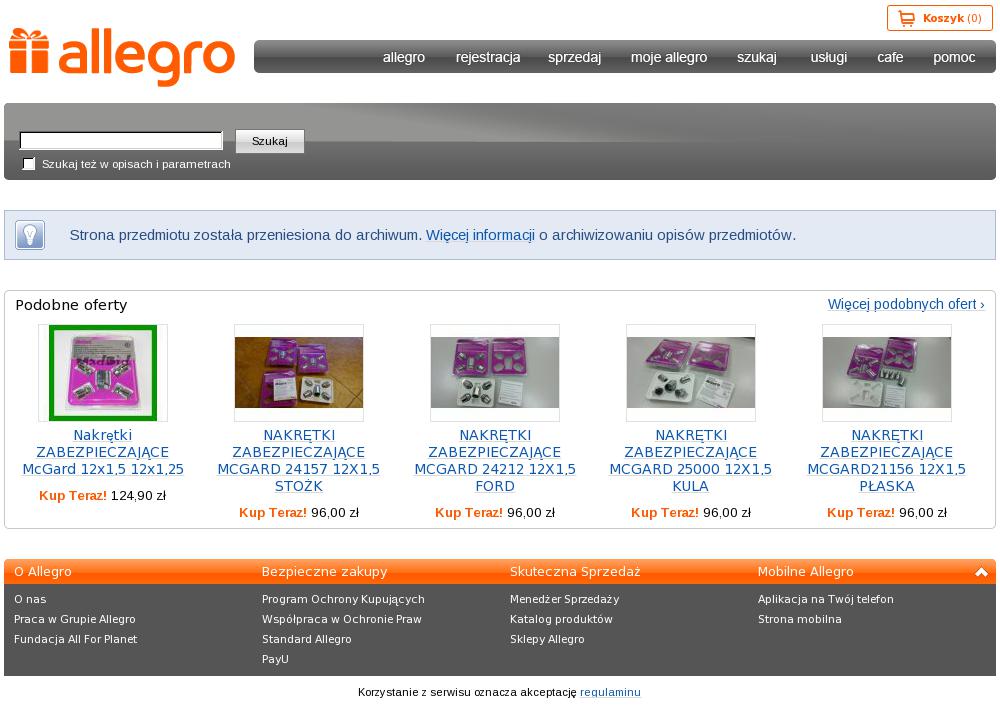Open the PayU footer link
Screen dimensions: 1000x712
pos(275,659)
